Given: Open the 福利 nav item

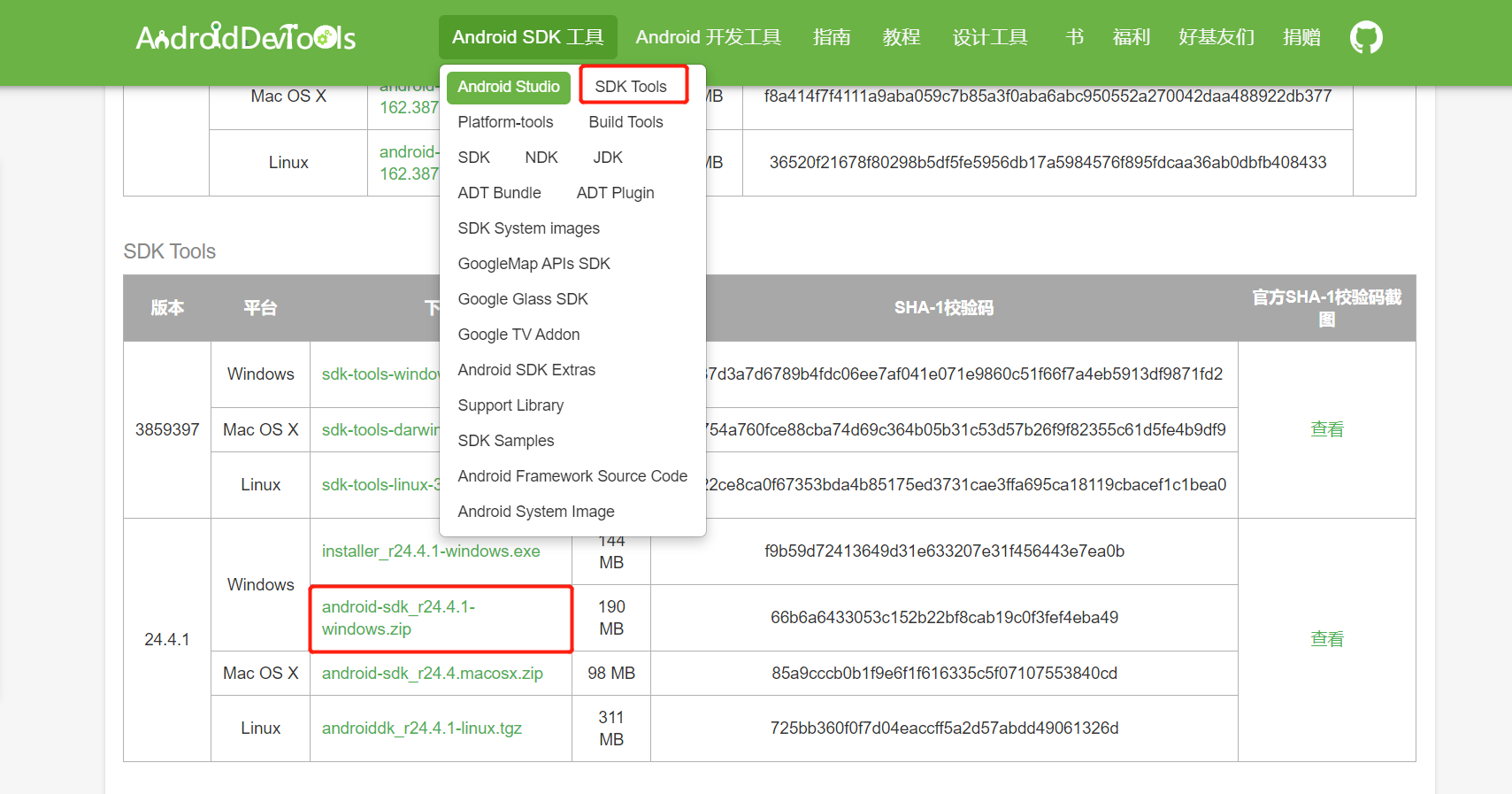Looking at the screenshot, I should point(1132,37).
